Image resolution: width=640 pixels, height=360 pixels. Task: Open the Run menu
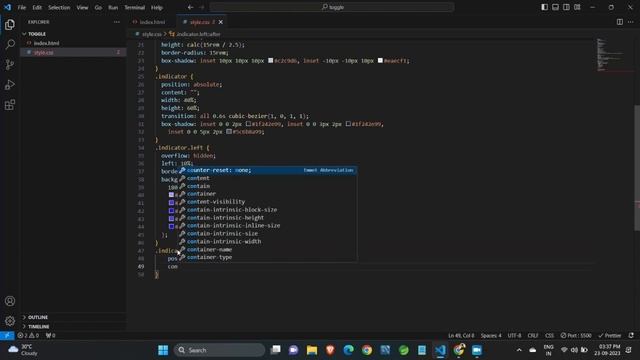[x=113, y=7]
